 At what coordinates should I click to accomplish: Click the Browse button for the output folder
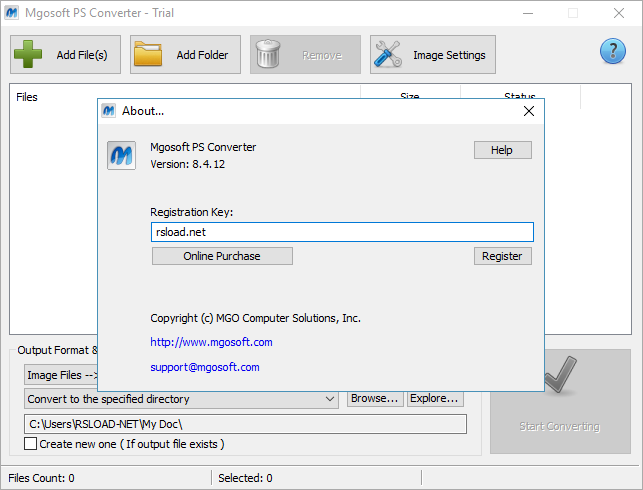[x=374, y=398]
